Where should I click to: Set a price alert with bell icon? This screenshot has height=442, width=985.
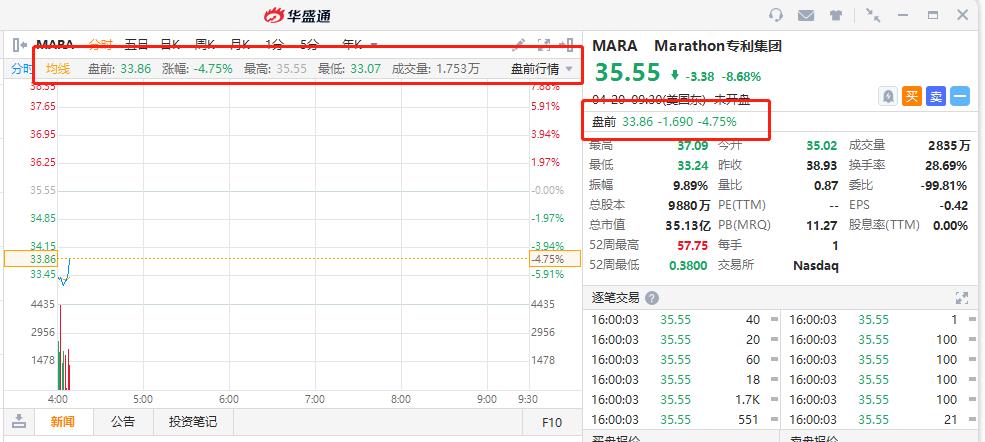pyautogui.click(x=887, y=96)
